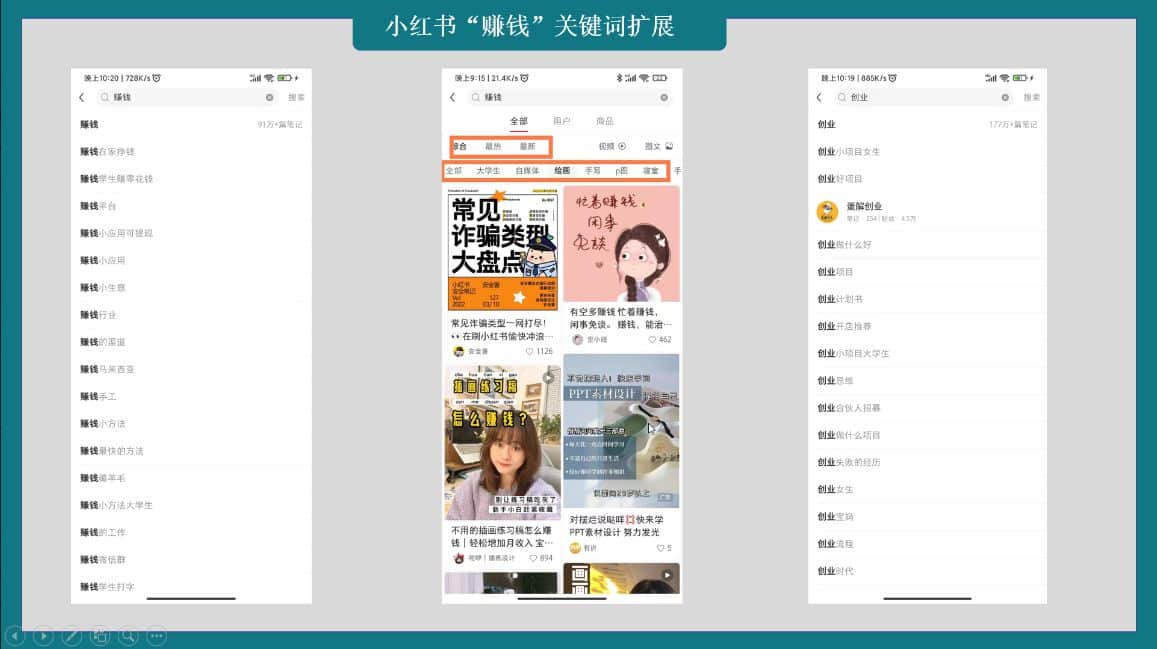Open the 常见诈骗类型大盘点 post thumbnail
This screenshot has width=1157, height=649.
point(503,248)
